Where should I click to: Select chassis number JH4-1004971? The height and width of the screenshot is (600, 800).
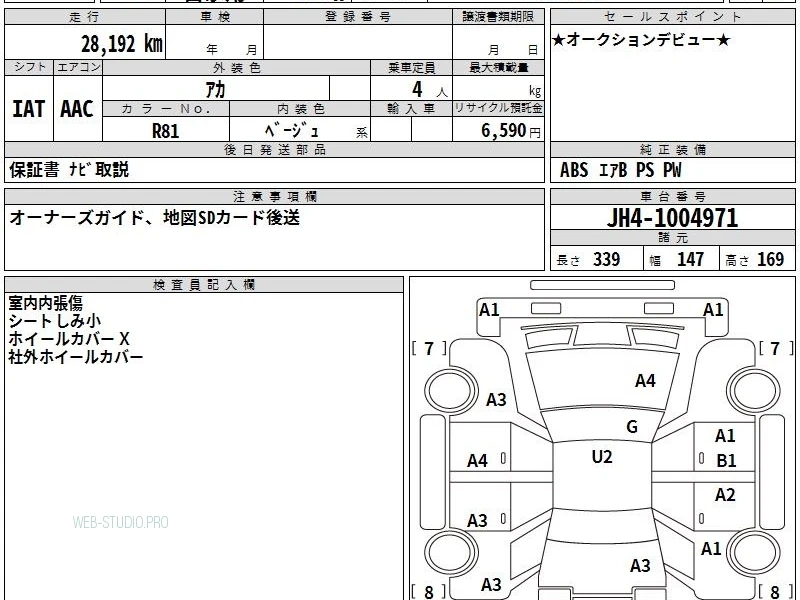point(672,218)
